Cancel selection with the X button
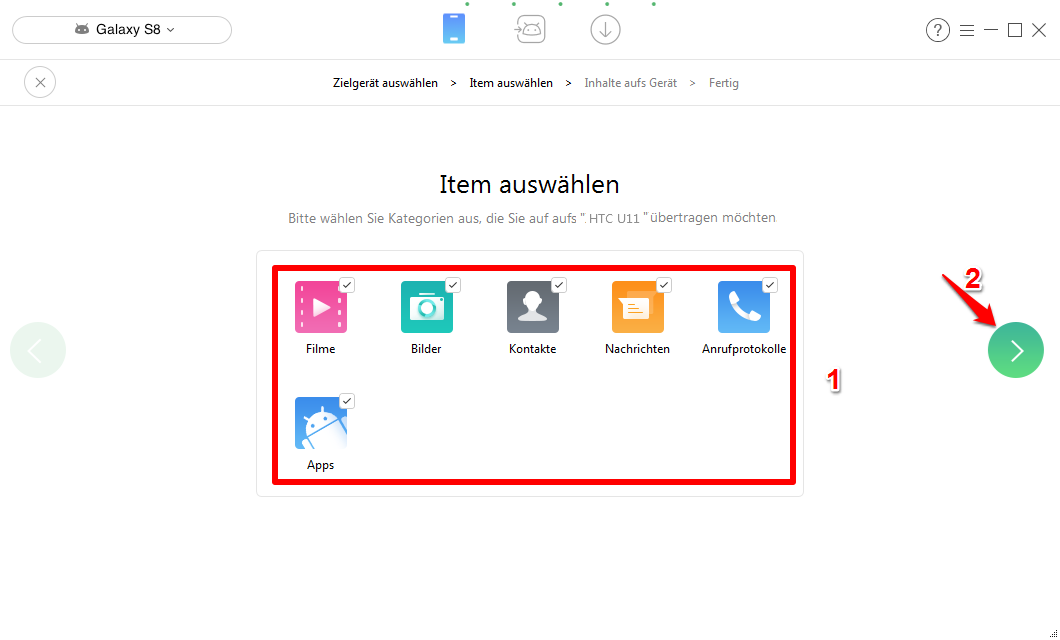This screenshot has height=640, width=1060. [40, 82]
